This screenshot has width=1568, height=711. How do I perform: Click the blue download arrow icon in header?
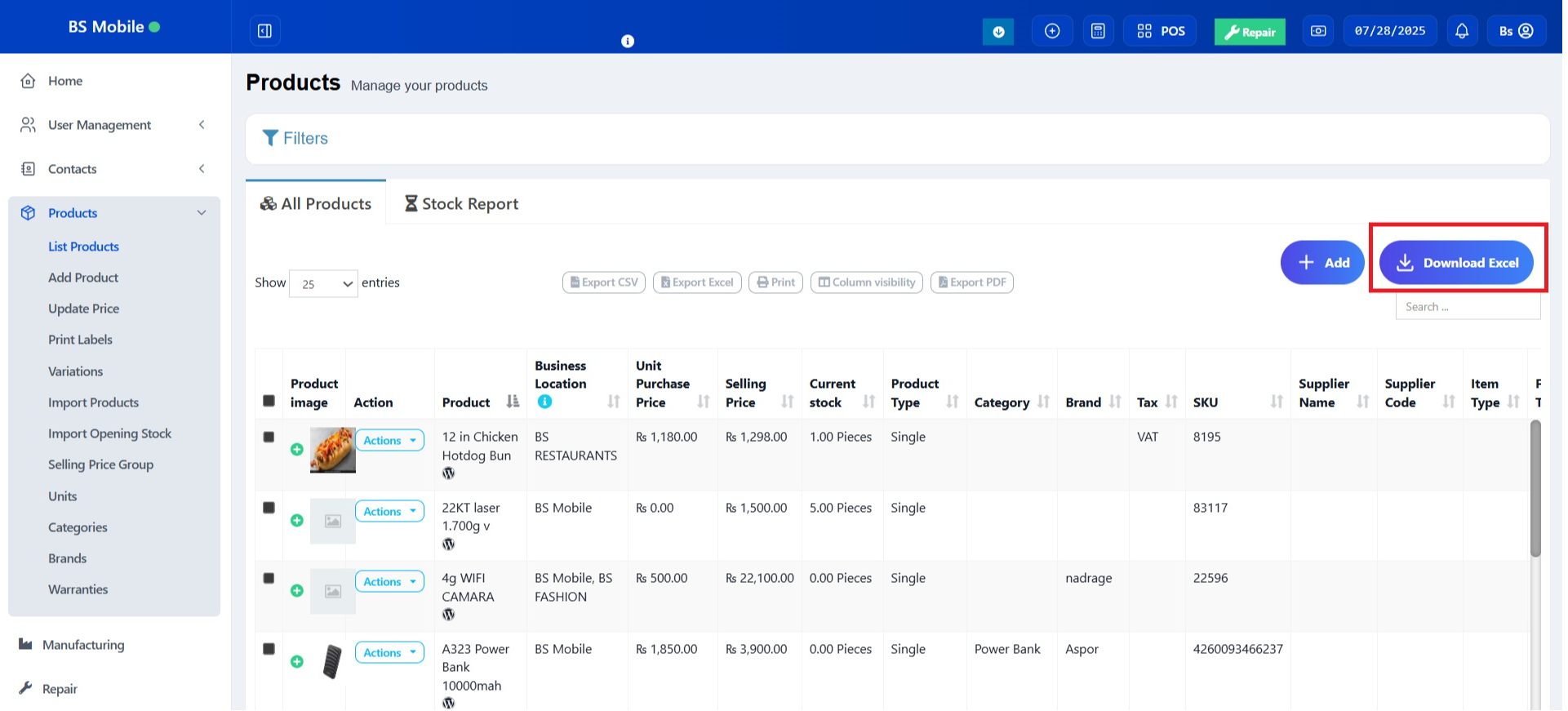pyautogui.click(x=997, y=32)
